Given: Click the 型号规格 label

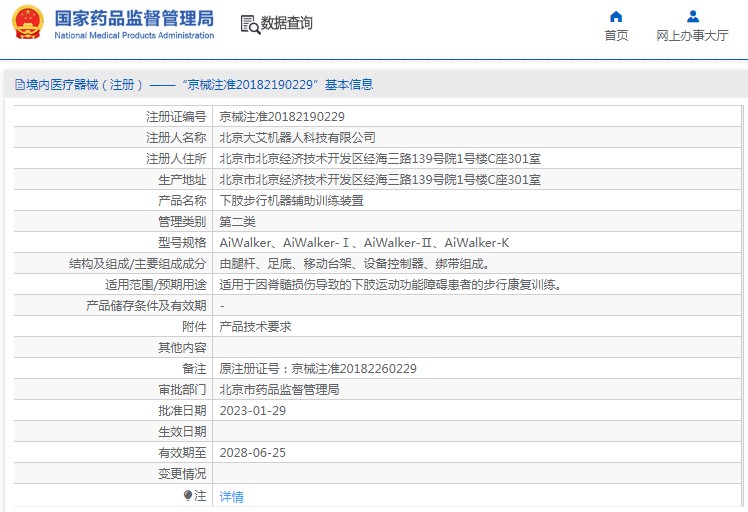Looking at the screenshot, I should click(x=182, y=243).
